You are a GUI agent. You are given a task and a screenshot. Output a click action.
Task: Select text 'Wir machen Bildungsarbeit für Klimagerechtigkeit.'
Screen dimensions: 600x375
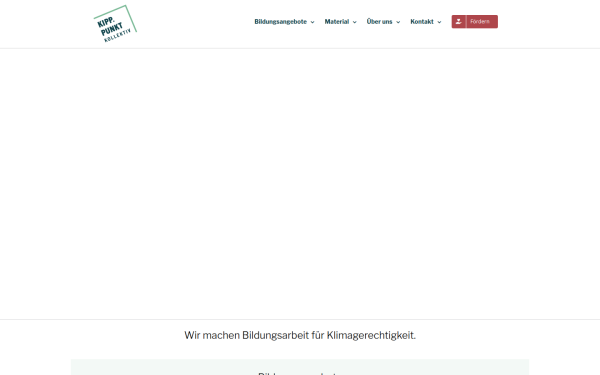[300, 335]
